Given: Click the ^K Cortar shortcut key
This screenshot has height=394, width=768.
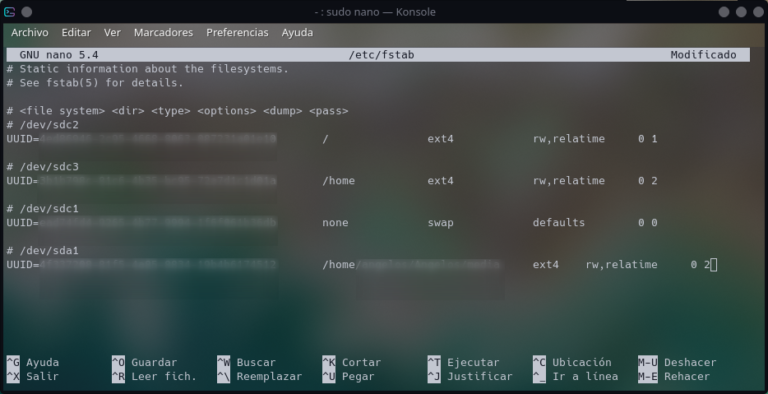Looking at the screenshot, I should click(329, 363).
